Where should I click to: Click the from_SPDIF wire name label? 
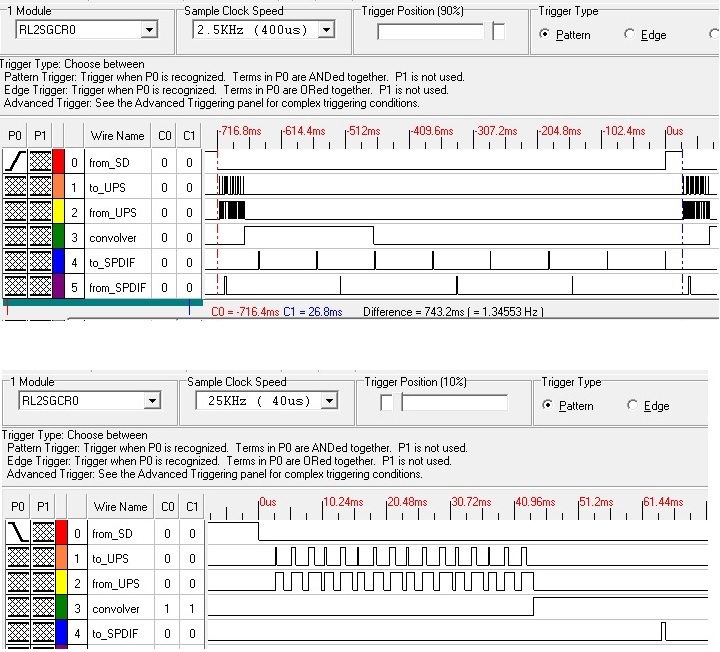[x=118, y=288]
